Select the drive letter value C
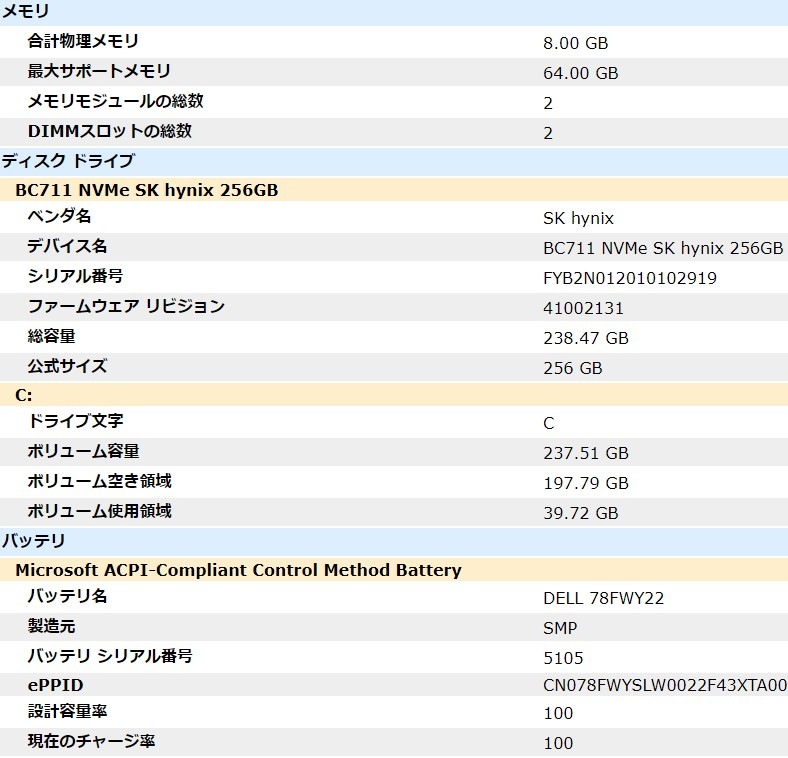 tap(548, 423)
